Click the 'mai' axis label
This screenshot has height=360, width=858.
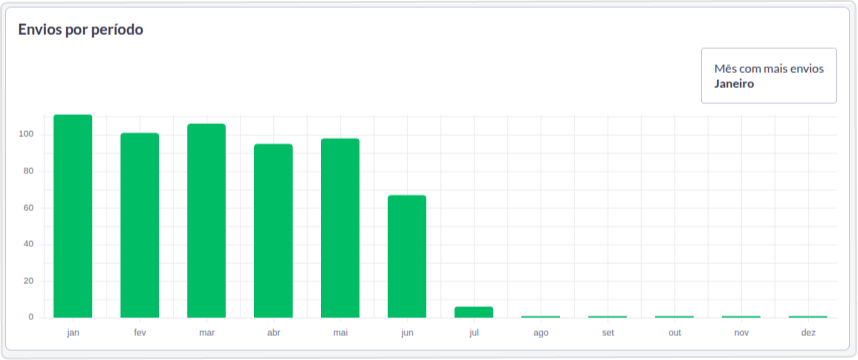pyautogui.click(x=340, y=333)
